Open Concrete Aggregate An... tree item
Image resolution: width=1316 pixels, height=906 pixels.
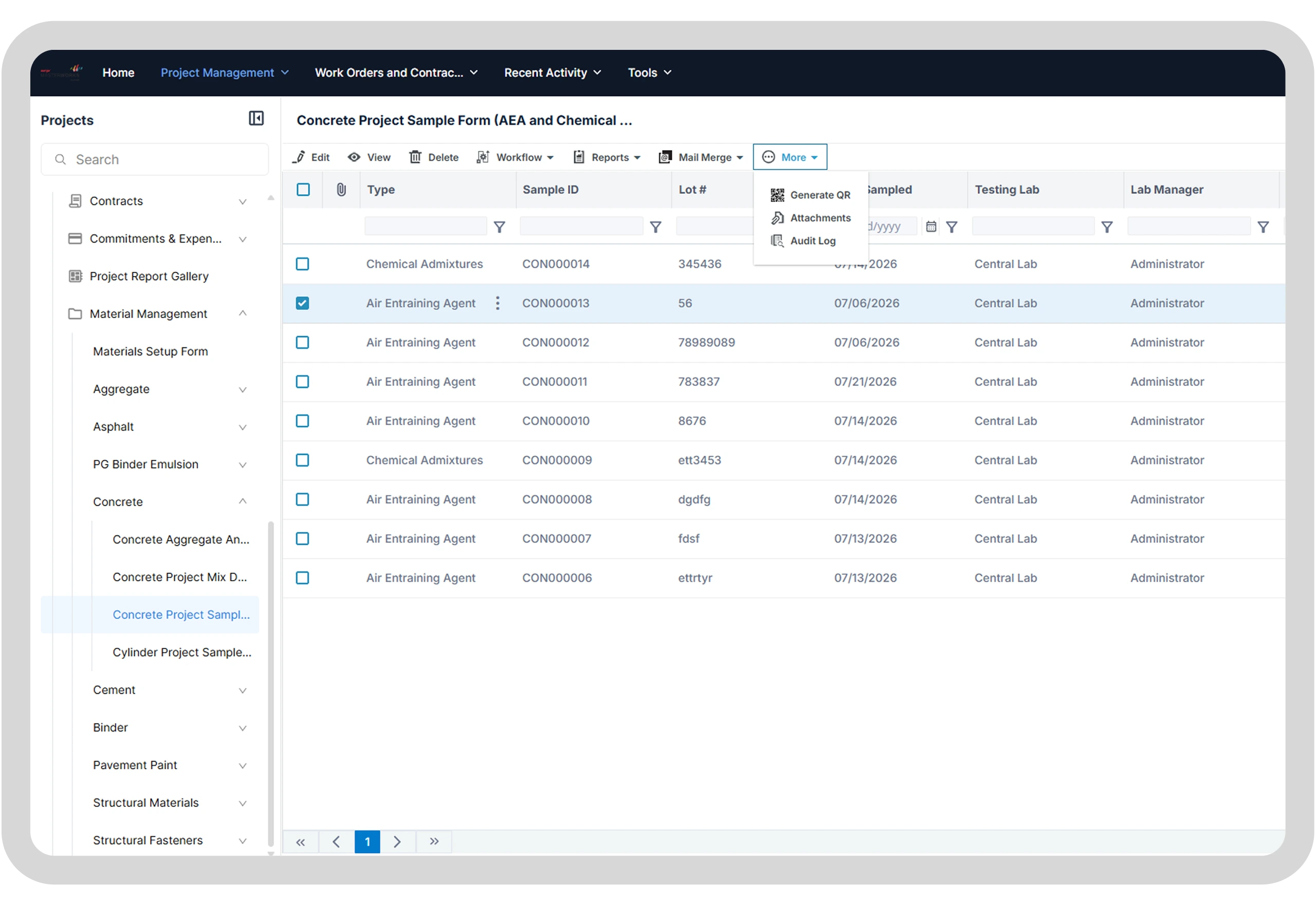[x=181, y=539]
